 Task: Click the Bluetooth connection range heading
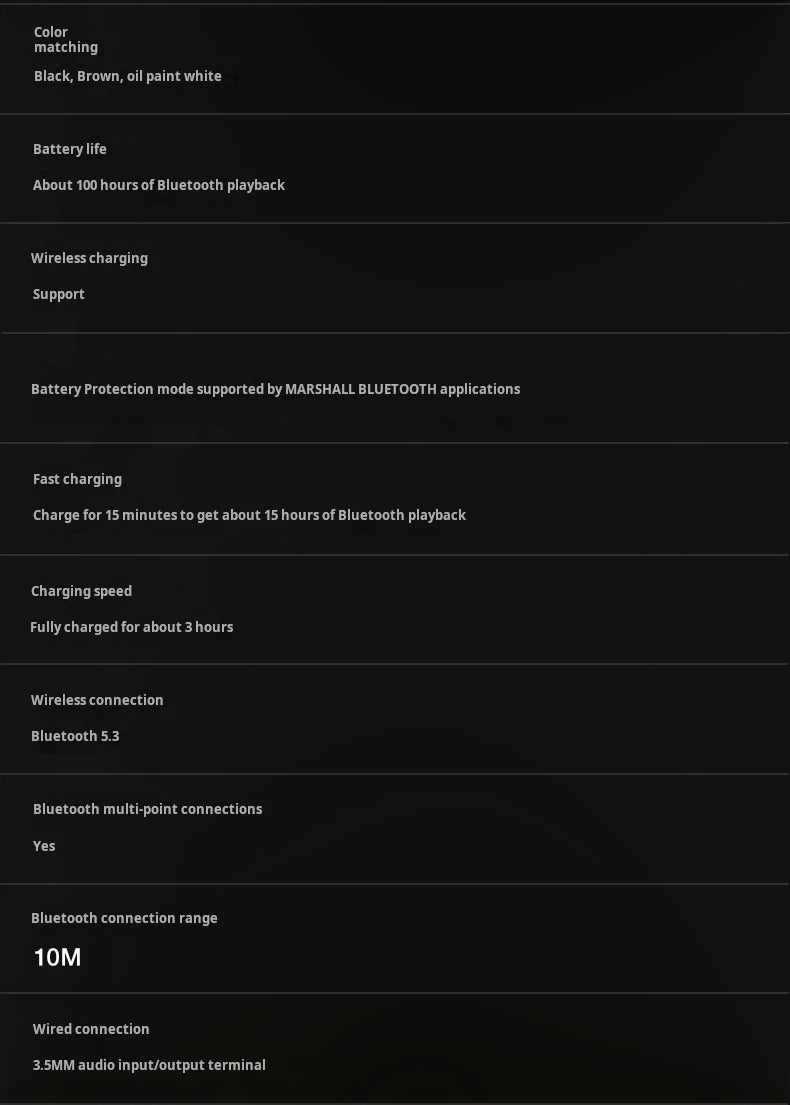(x=124, y=918)
